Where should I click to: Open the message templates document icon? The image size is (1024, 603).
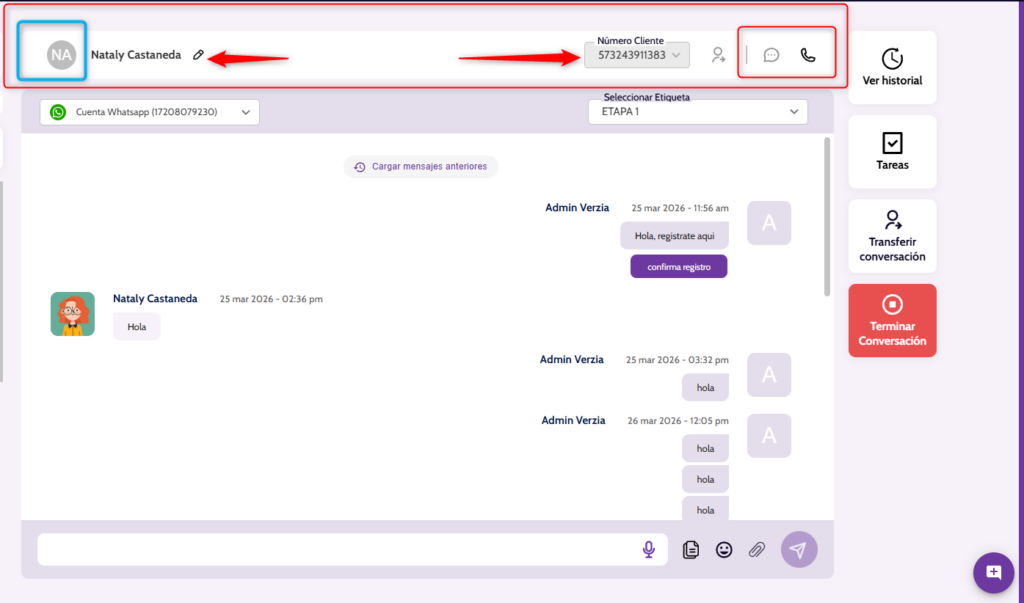click(690, 549)
